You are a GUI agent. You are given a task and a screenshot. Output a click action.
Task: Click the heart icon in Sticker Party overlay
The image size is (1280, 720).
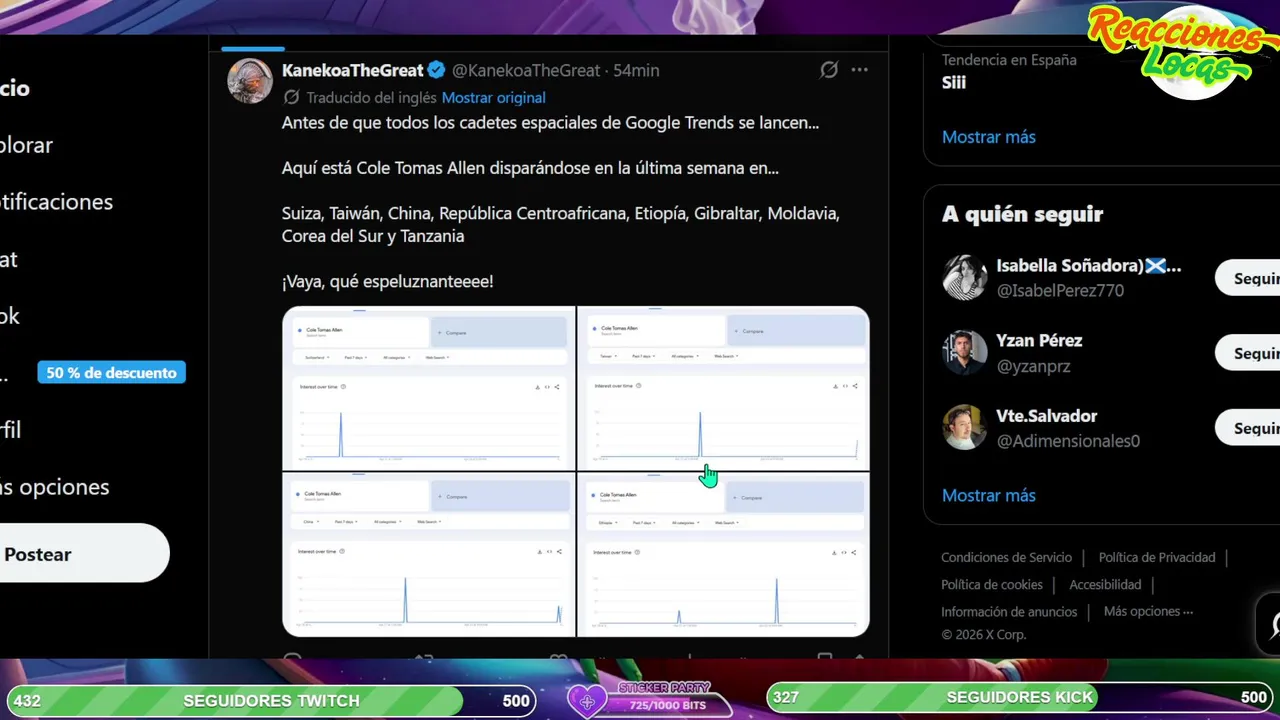point(587,701)
